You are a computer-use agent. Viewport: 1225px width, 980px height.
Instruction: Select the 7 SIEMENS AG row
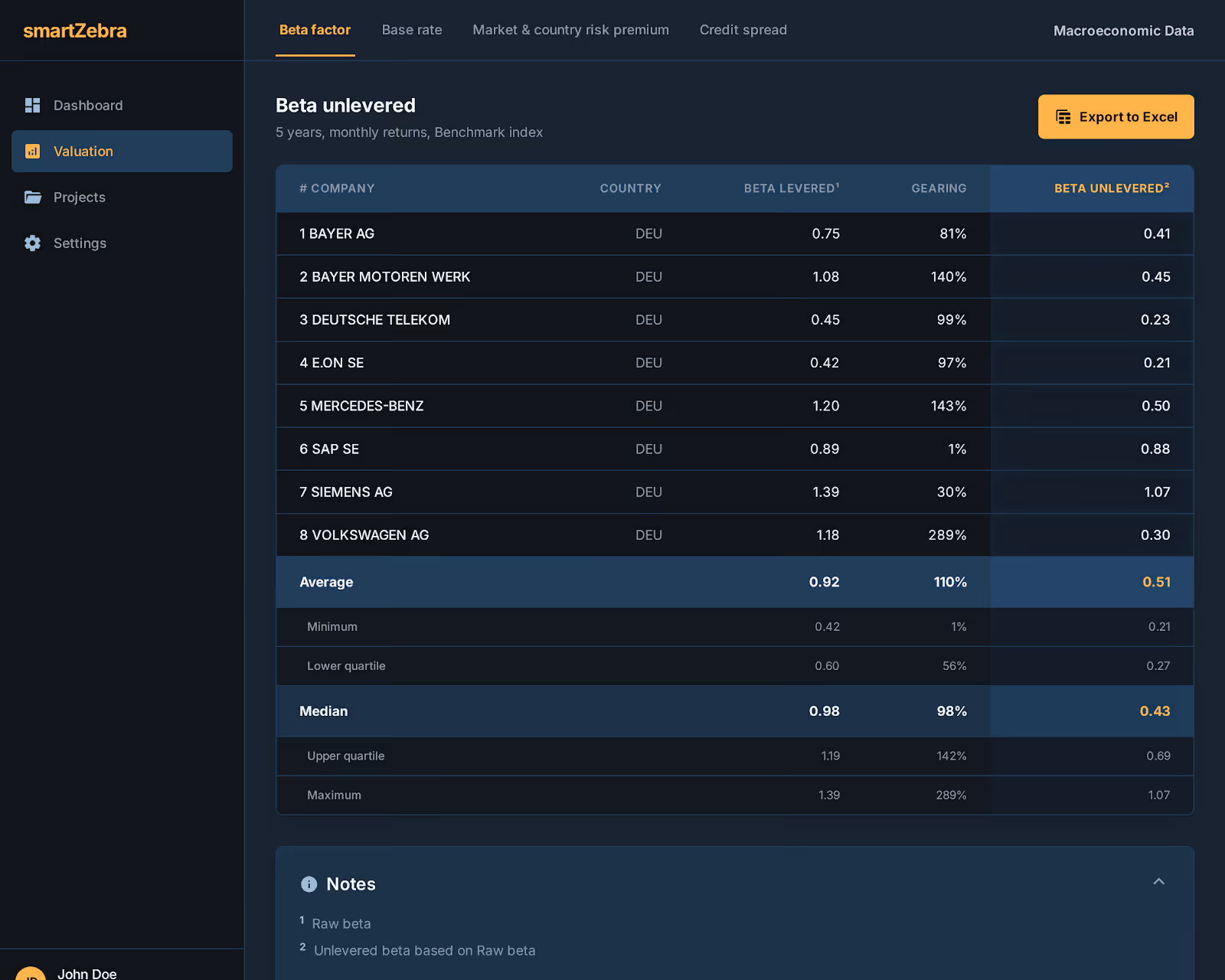tap(734, 492)
